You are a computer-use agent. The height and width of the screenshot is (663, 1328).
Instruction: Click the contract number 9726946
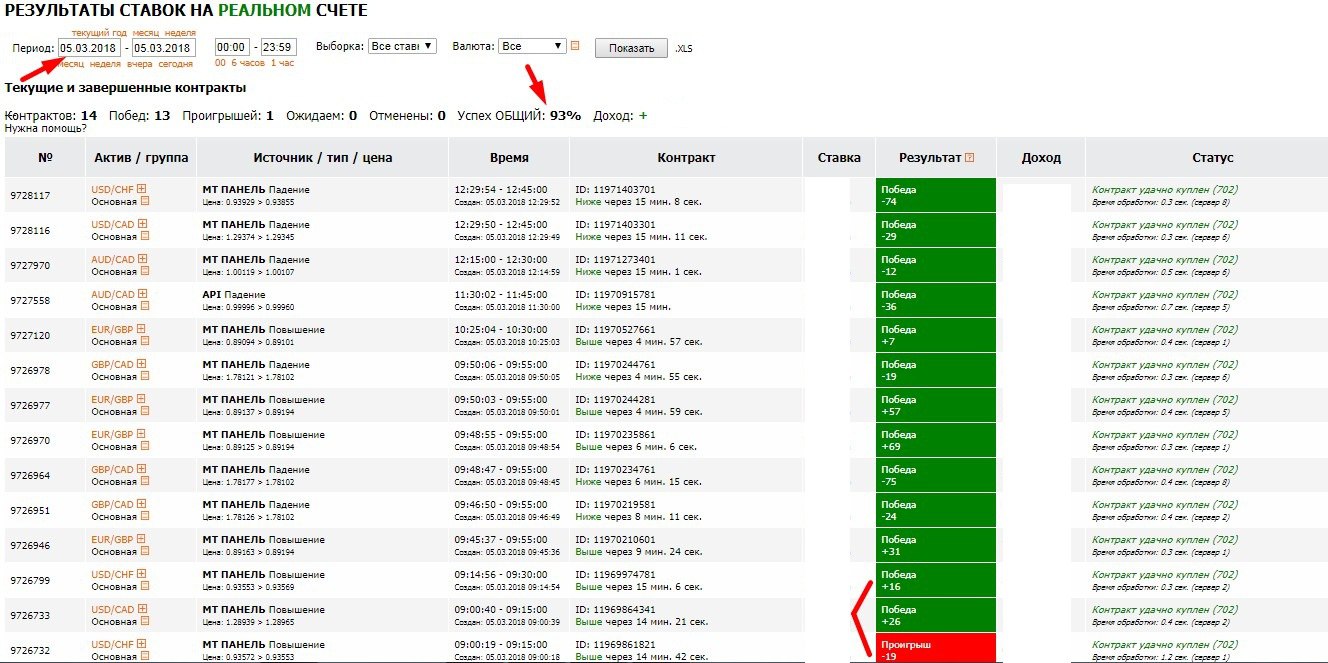coord(30,545)
